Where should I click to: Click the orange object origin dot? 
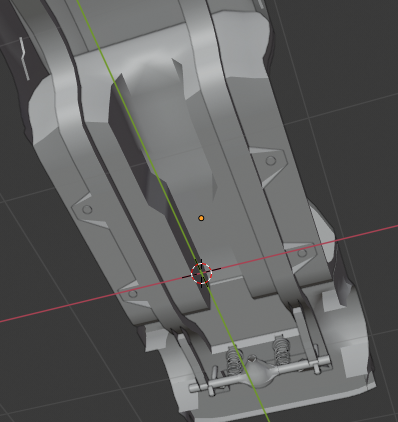click(201, 218)
